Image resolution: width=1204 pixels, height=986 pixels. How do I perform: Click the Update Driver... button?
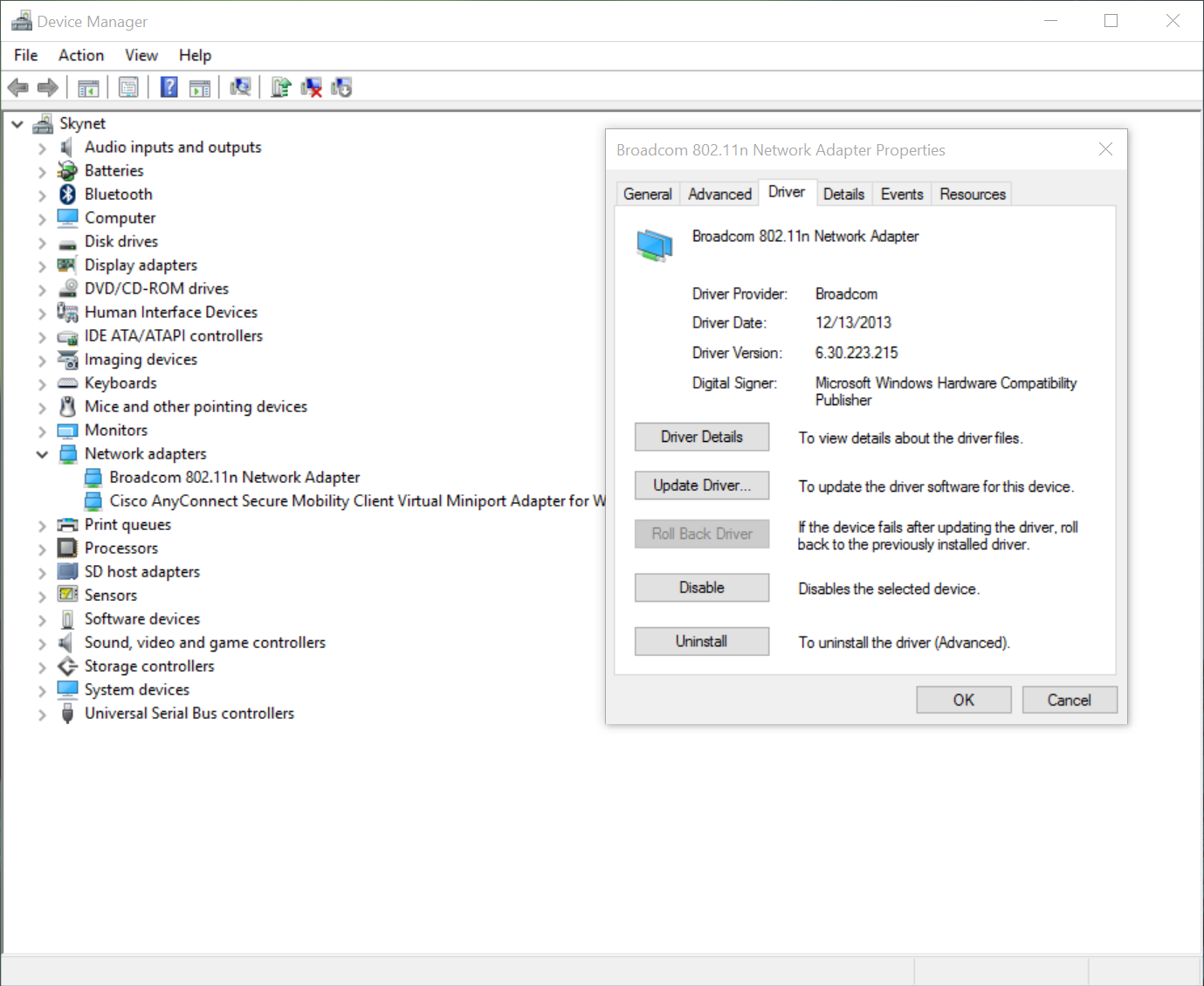click(x=702, y=486)
